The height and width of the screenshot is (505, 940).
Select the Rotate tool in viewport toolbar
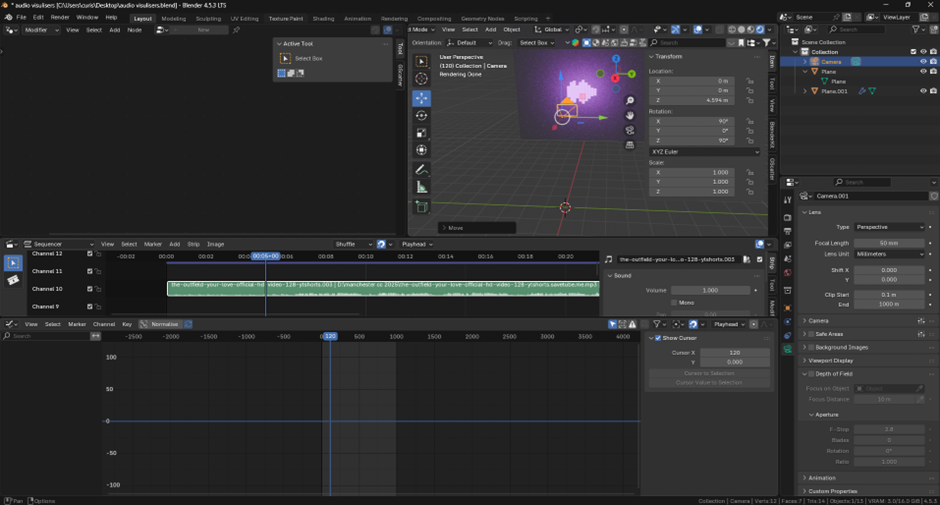[421, 115]
